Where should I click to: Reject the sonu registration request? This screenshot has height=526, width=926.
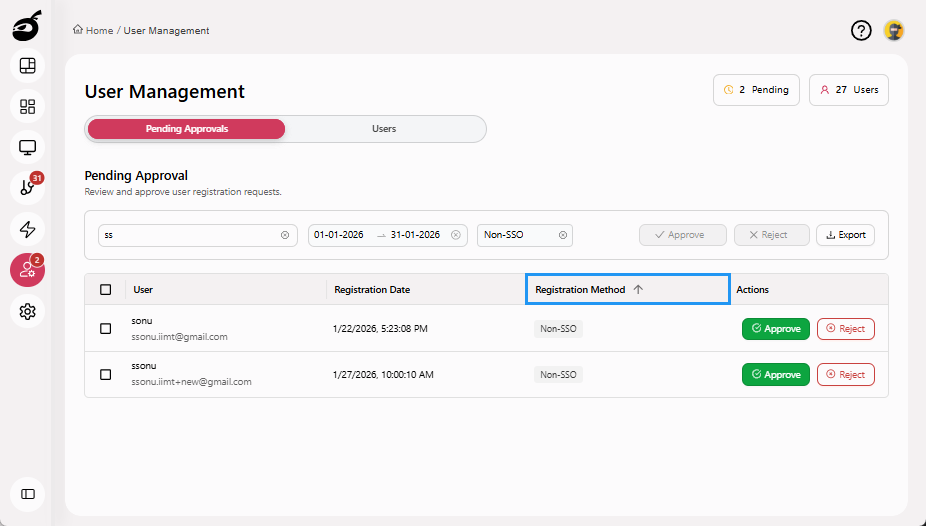tap(846, 329)
